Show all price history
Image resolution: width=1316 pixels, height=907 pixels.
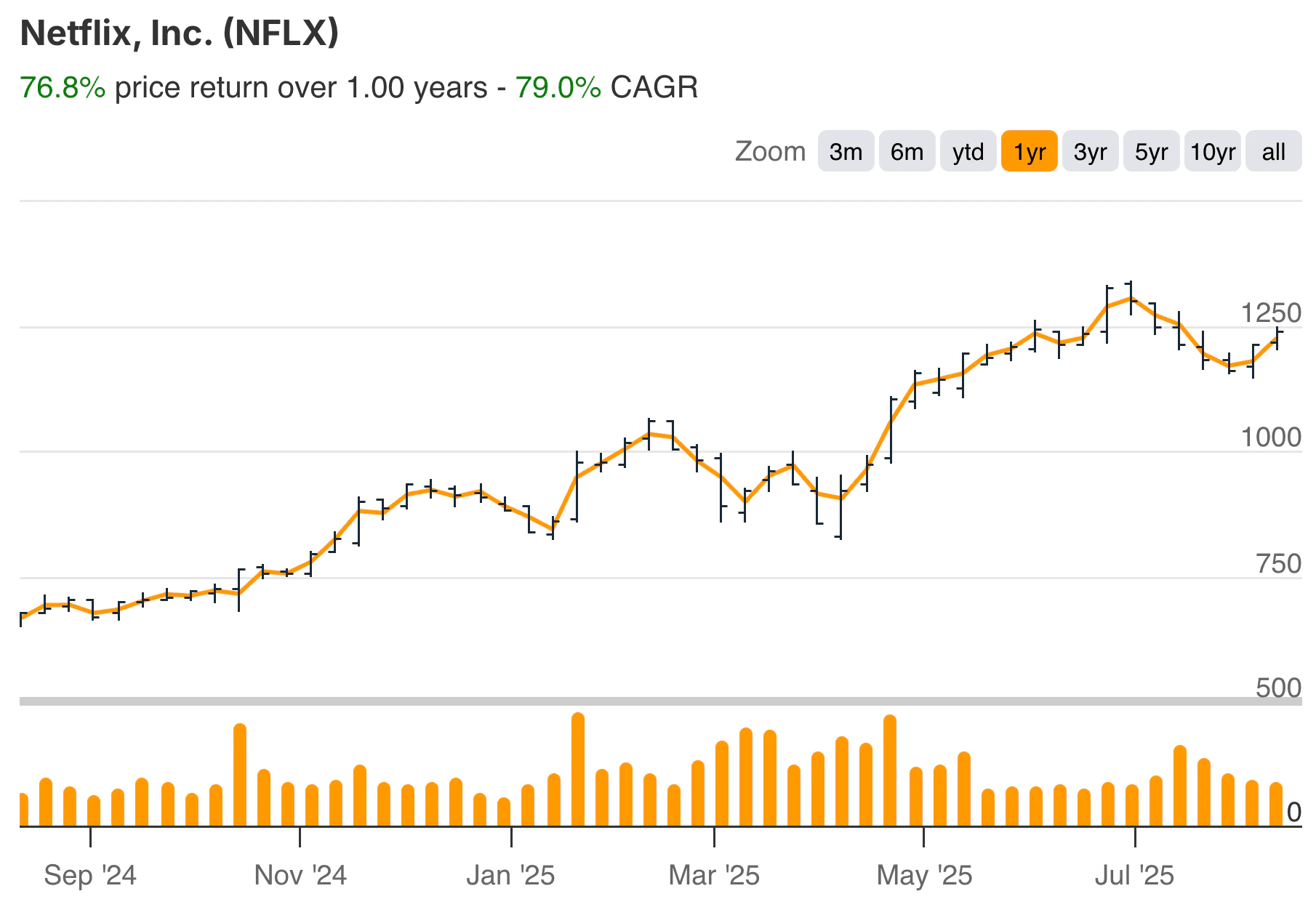tap(1273, 151)
